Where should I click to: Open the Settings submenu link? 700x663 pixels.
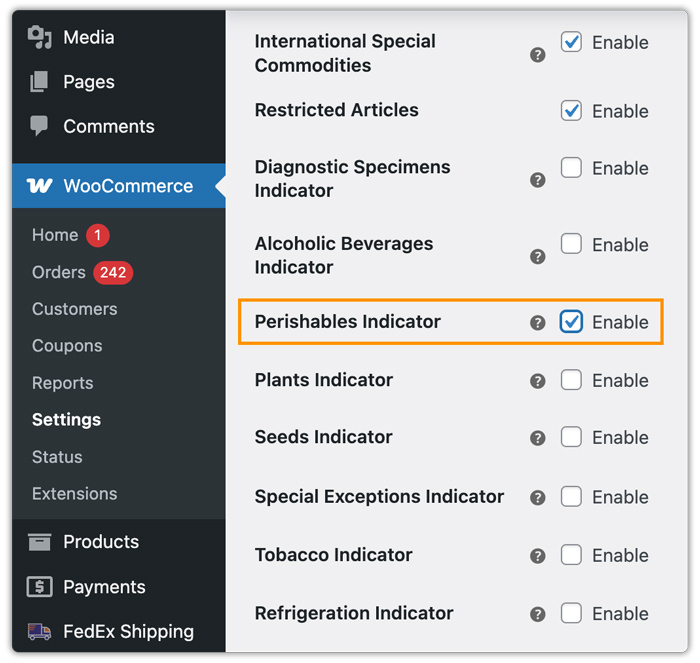67,420
